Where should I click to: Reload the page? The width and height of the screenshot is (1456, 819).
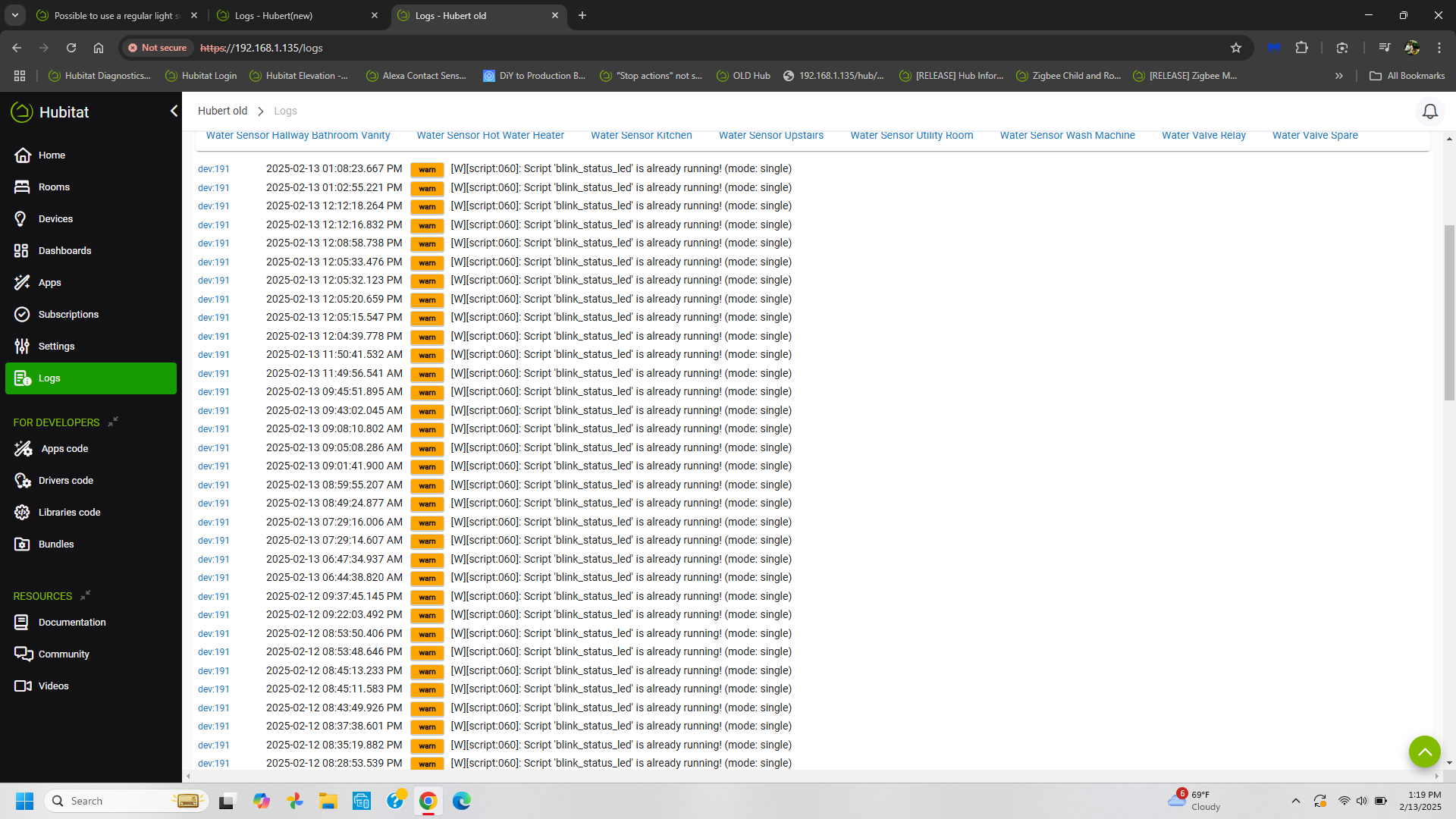[71, 48]
